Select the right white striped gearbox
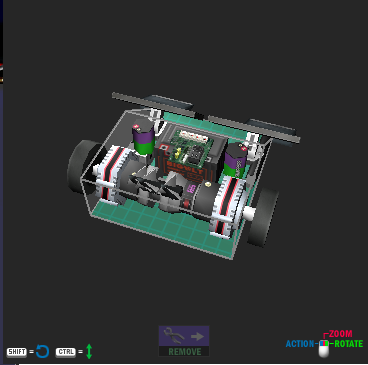Viewport: 368px width, 365px height. 229,206
